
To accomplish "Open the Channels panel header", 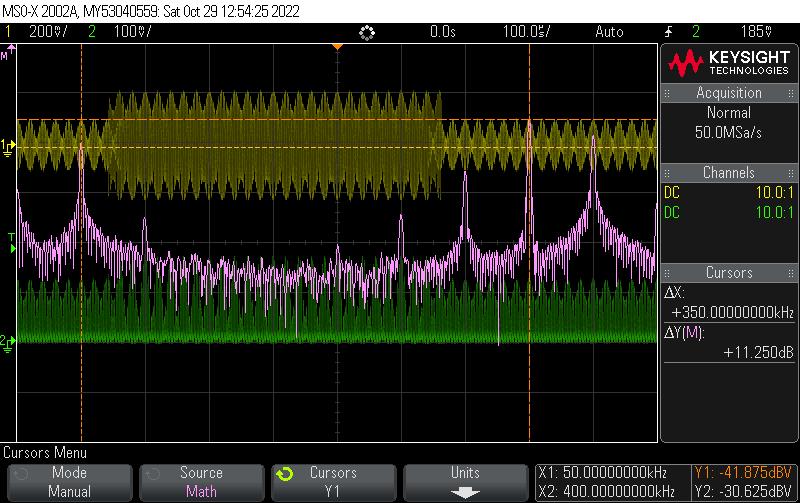I will (x=729, y=172).
